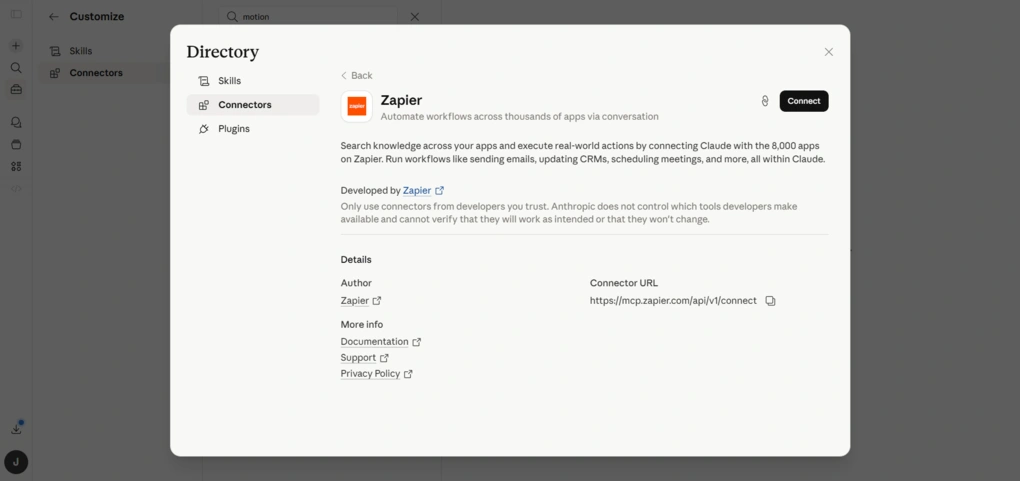Click the 'Zapier' connector title heading
This screenshot has width=1020, height=481.
401,100
